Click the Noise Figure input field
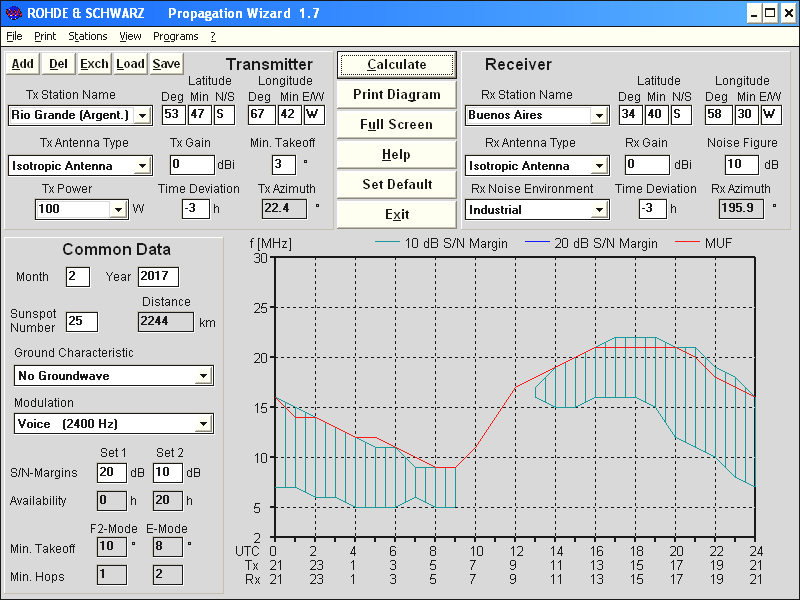Screen dimensions: 800x600 pos(742,165)
